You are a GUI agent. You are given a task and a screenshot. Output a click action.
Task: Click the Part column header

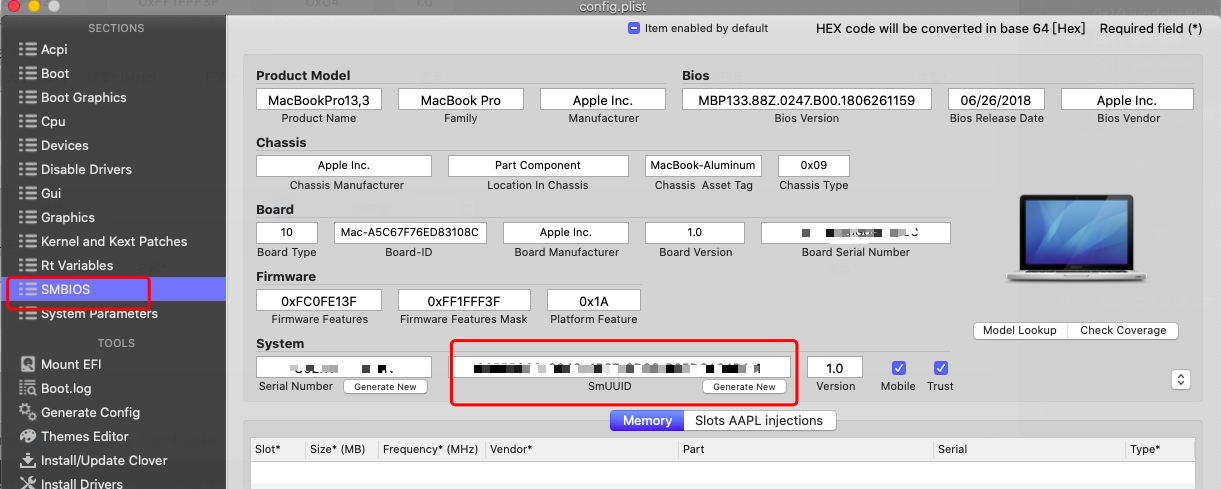[x=805, y=450]
